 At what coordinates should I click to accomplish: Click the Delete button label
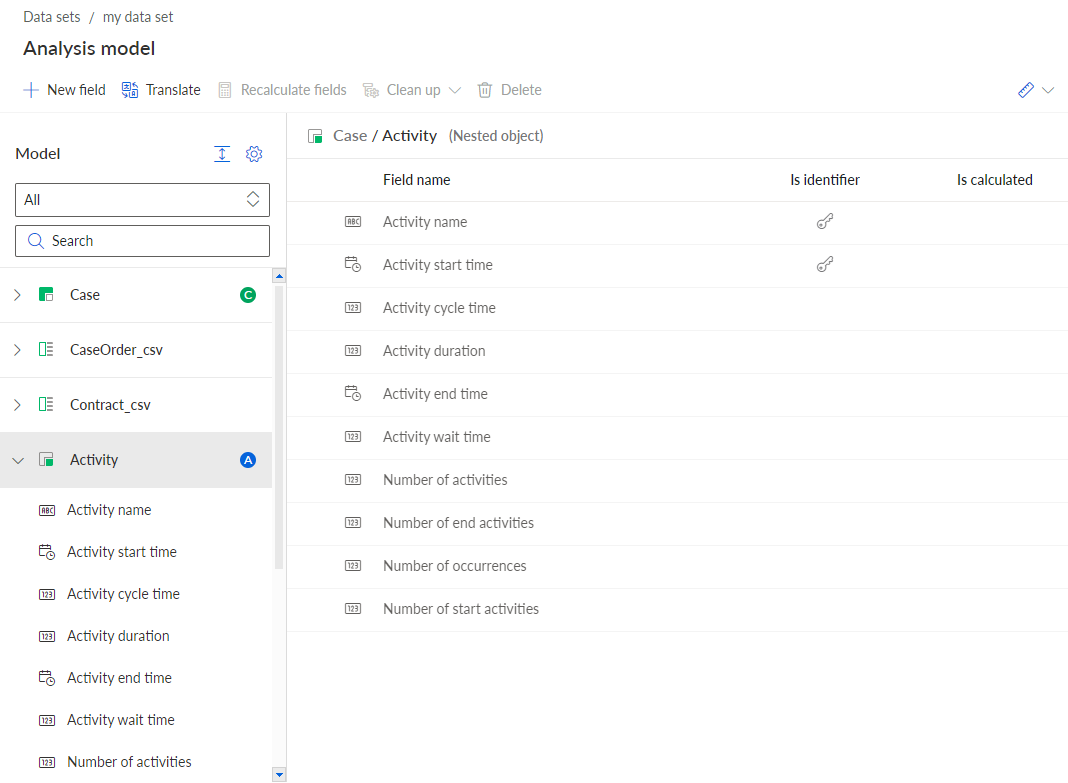click(521, 90)
